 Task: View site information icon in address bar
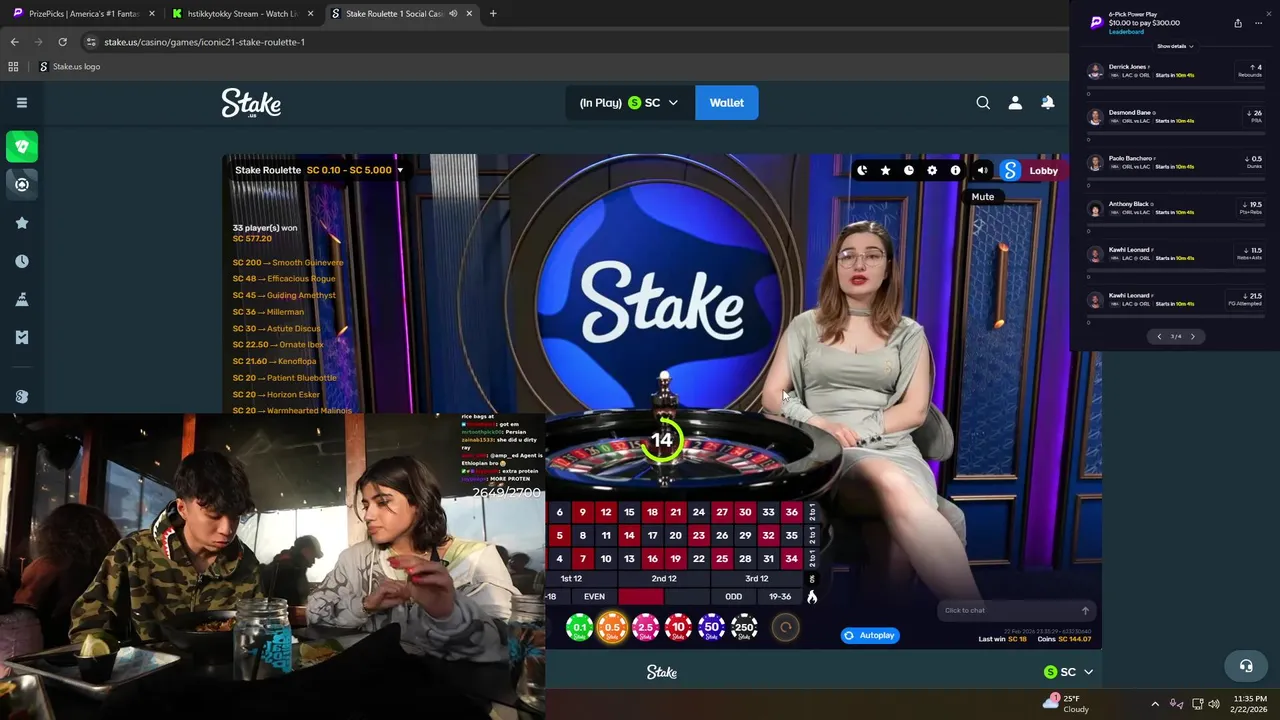[91, 42]
